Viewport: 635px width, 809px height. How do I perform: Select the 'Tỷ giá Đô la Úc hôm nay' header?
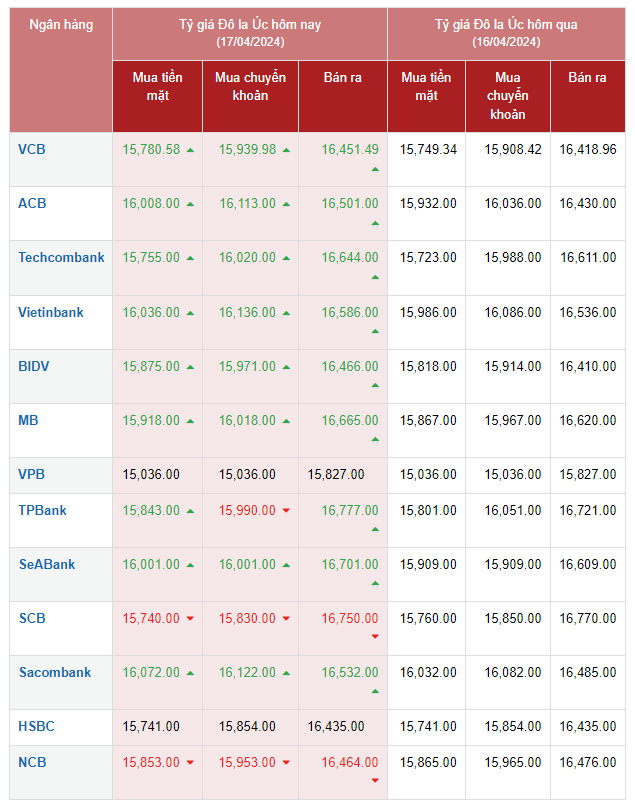coord(250,24)
